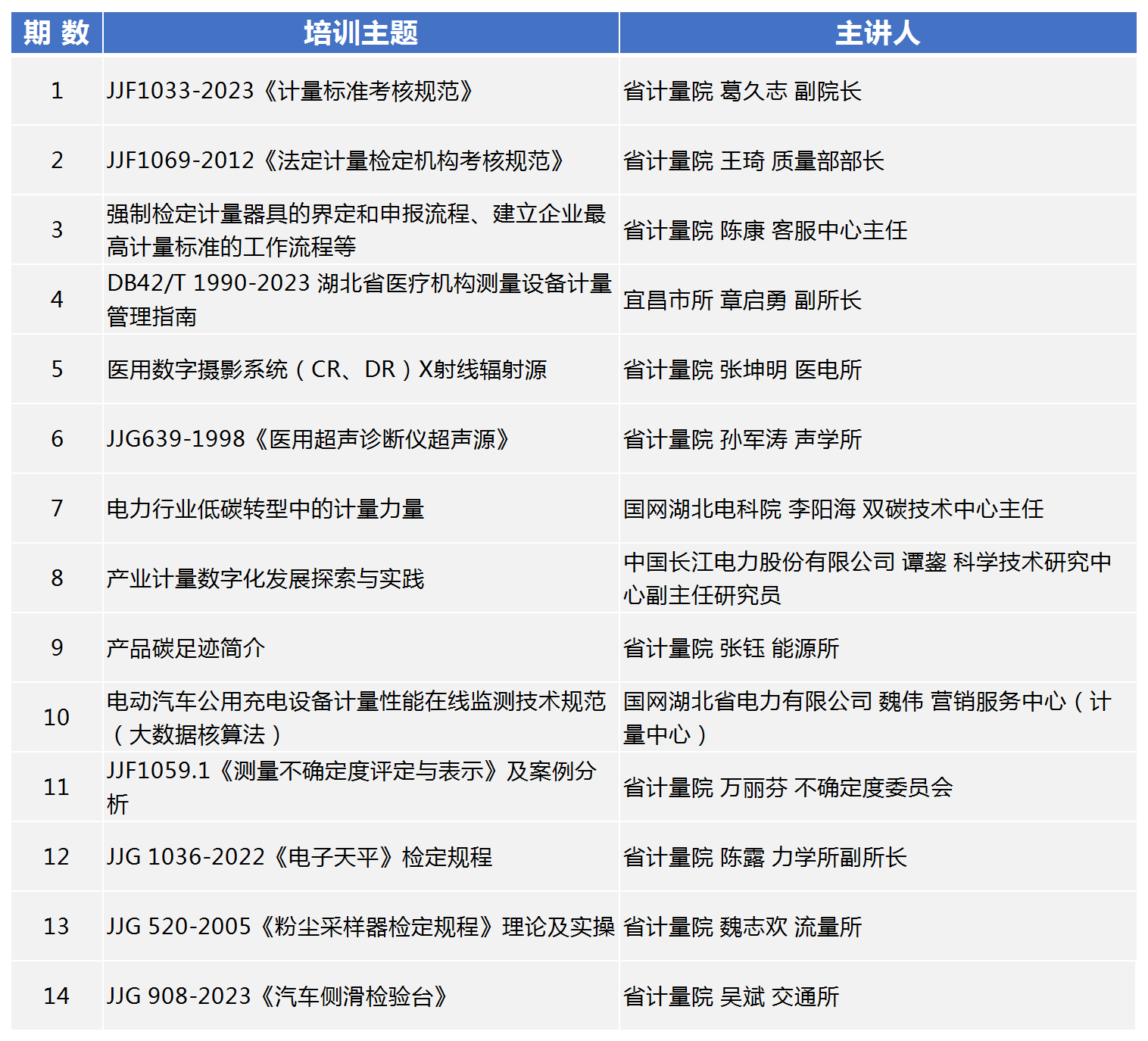Click speaker cell 省计量院 陈康 客服中心主任
The image size is (1148, 1041).
(x=765, y=230)
